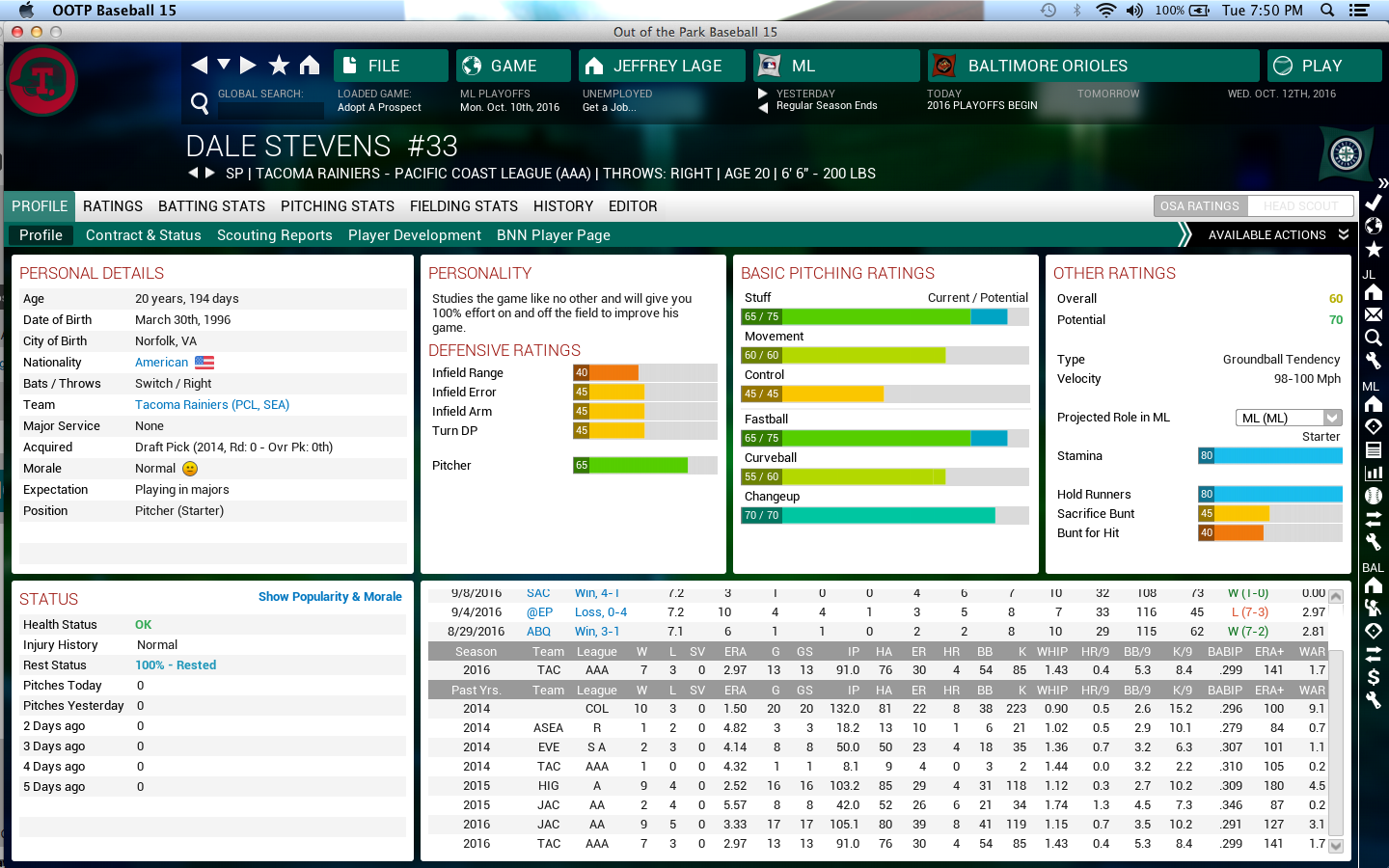Open the Loss, 0-4 game result link
This screenshot has width=1389, height=868.
point(601,612)
